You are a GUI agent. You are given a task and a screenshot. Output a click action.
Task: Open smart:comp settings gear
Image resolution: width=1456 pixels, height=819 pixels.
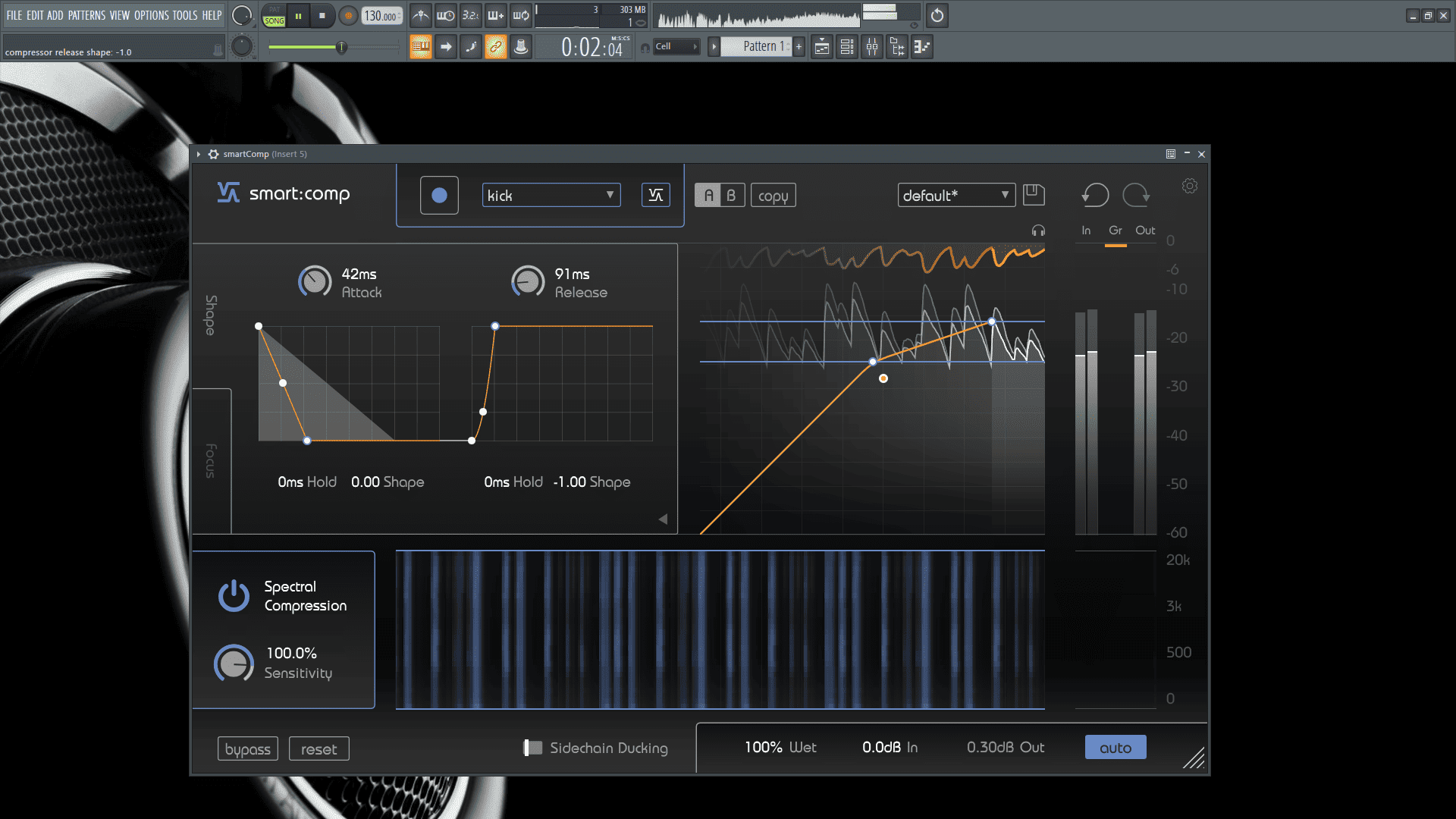pos(1190,186)
